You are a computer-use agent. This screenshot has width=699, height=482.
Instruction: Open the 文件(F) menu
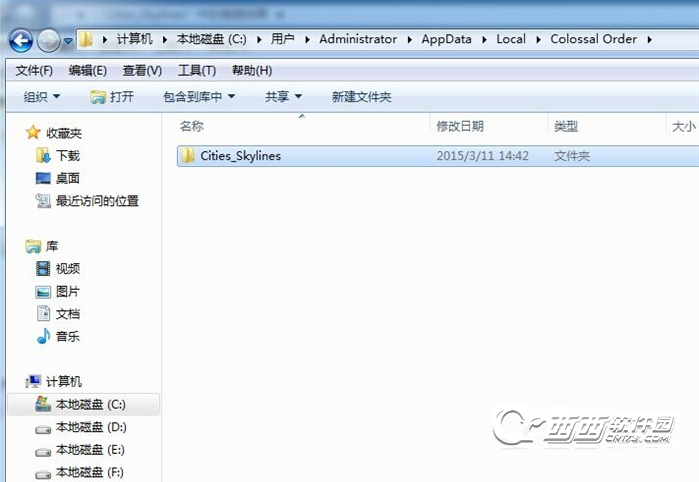(x=34, y=70)
